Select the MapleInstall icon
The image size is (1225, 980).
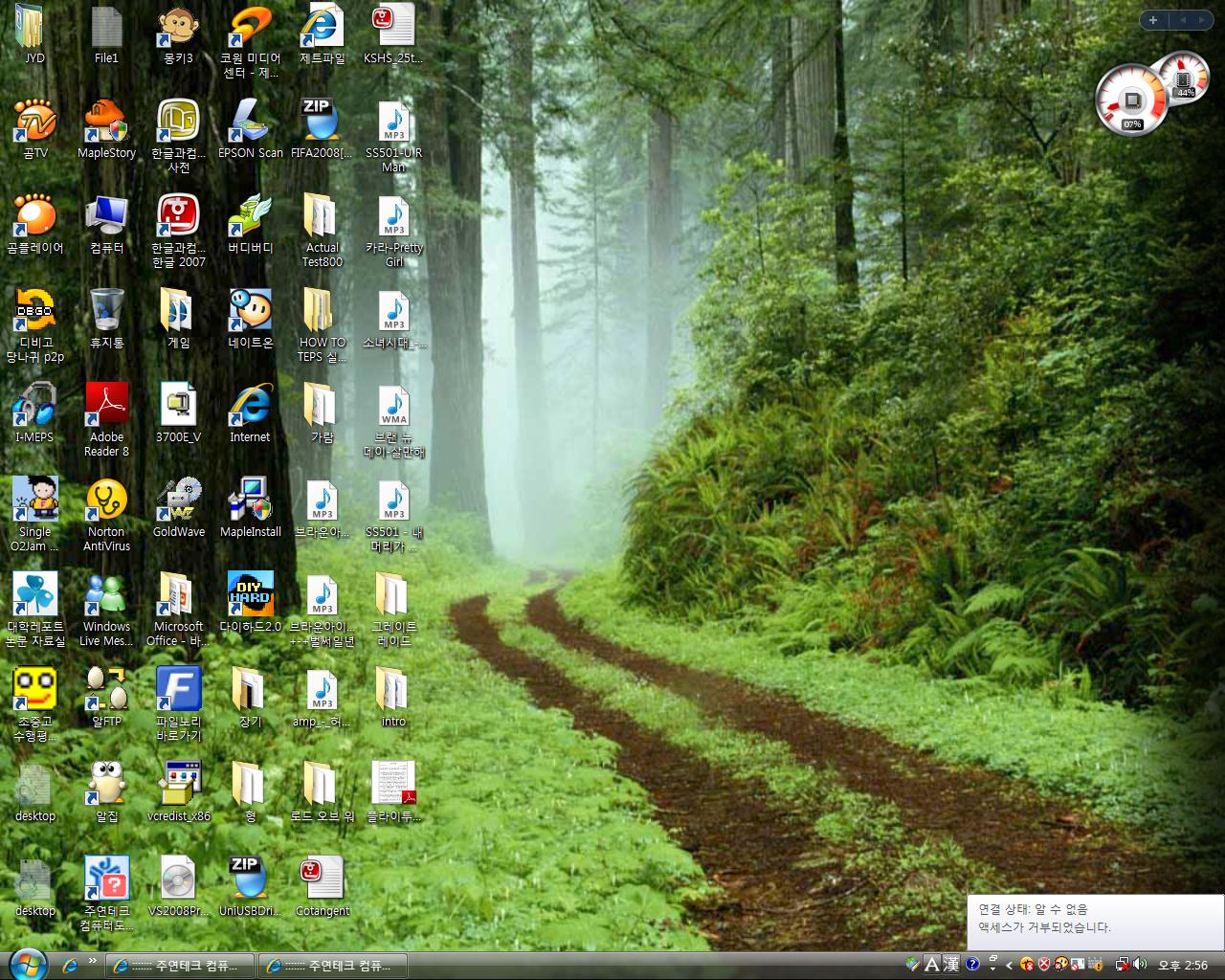pos(250,507)
